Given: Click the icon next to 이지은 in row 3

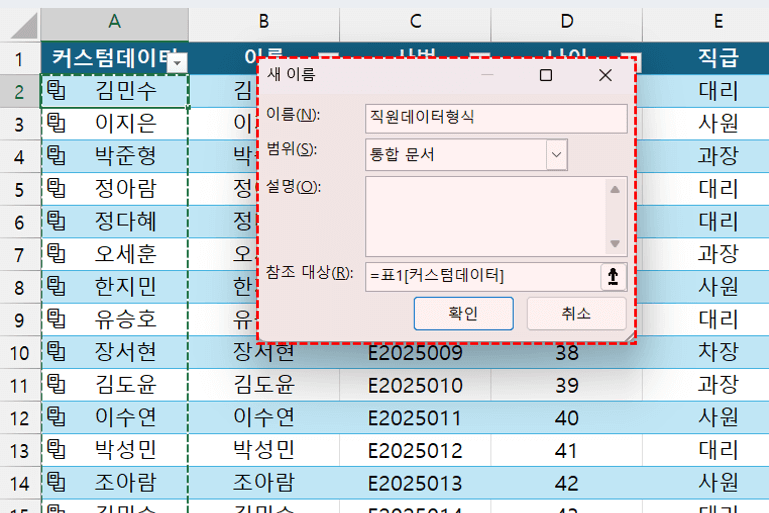Looking at the screenshot, I should pos(56,123).
